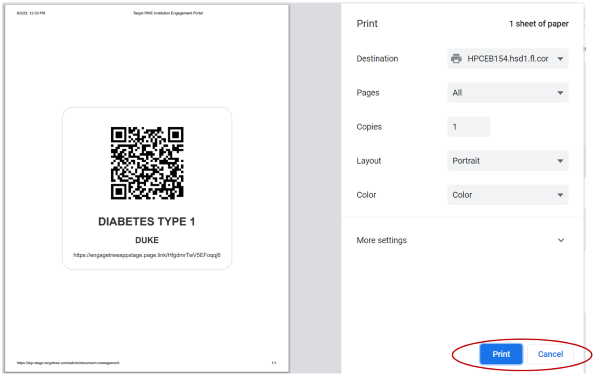Screen dimensions: 600x377
Task: Click the Copies label
Action: (x=369, y=127)
